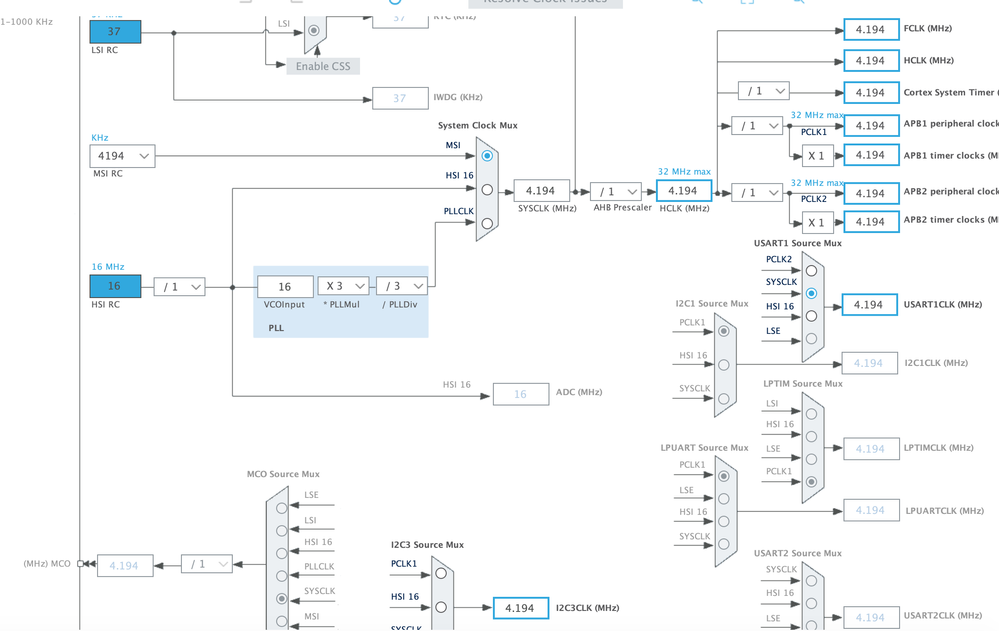Choose PCLK2 in the USART1 Source Mux
Image resolution: width=999 pixels, height=631 pixels.
(x=811, y=271)
